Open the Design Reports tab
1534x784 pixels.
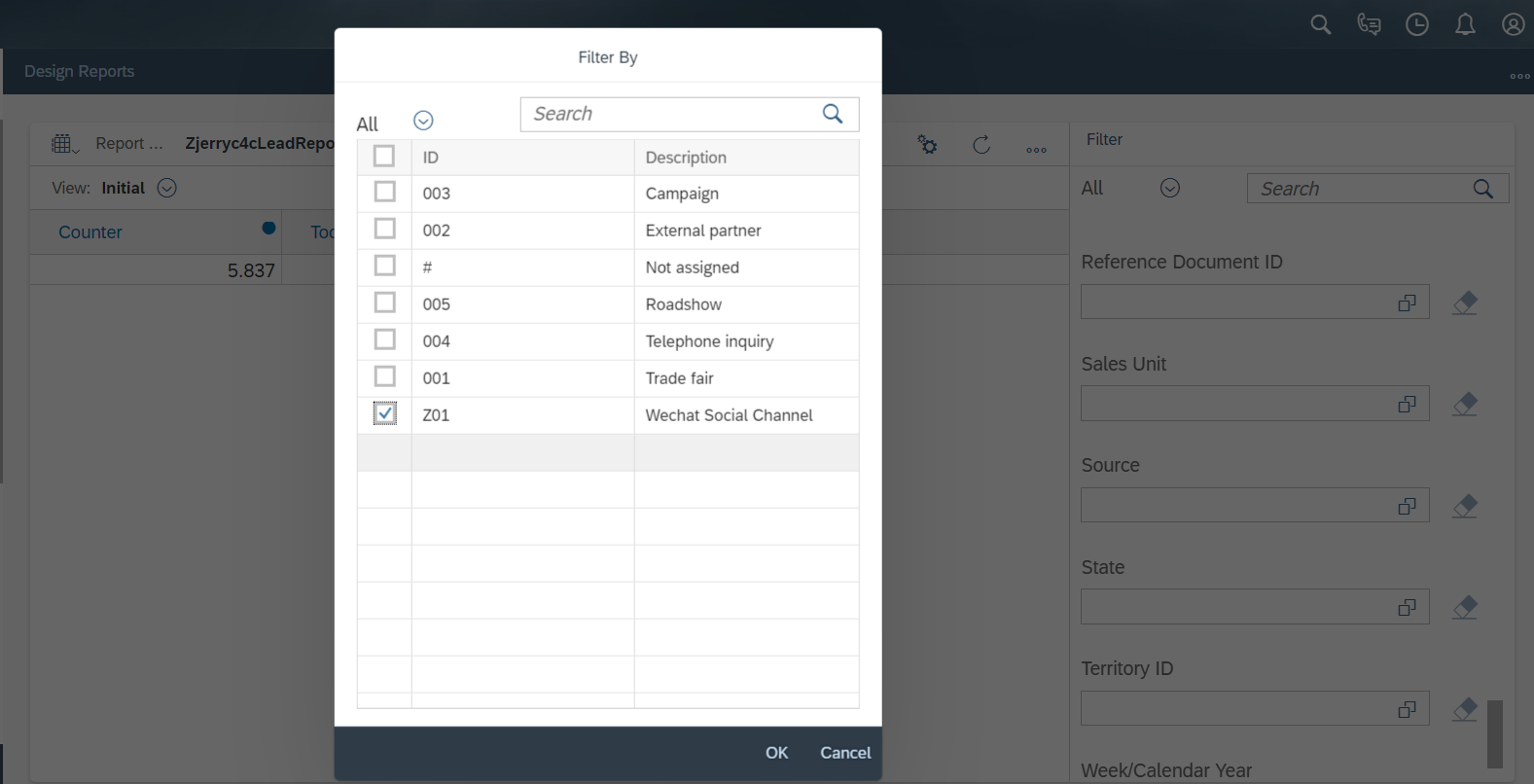80,71
